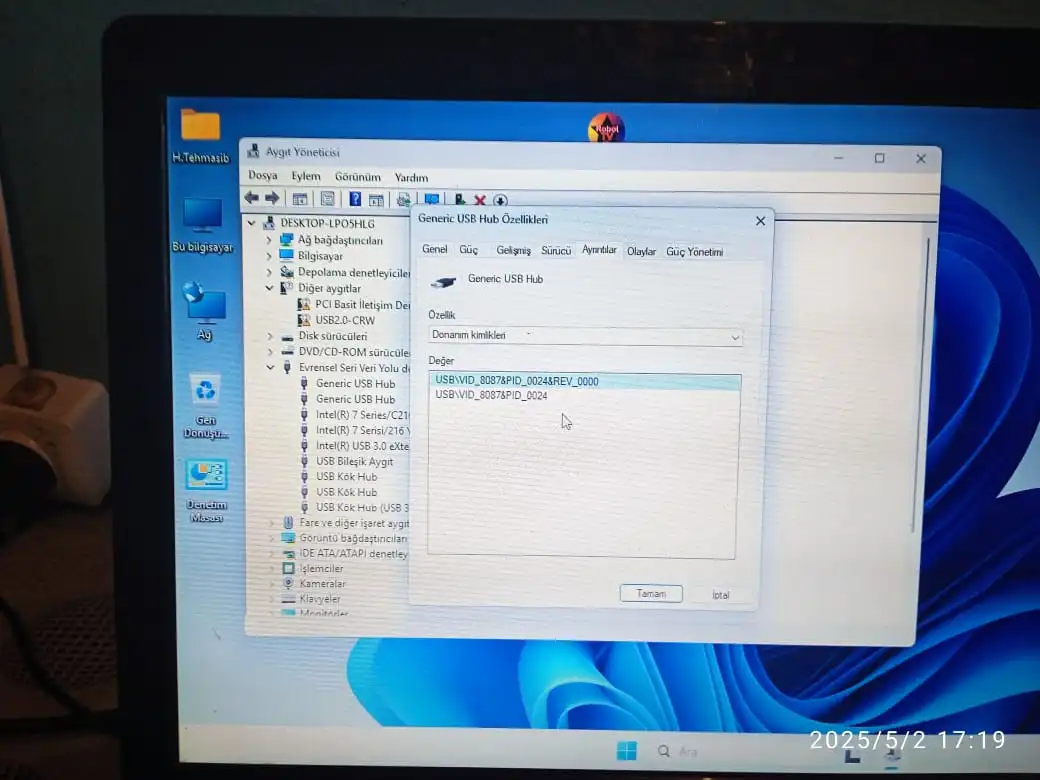Click the Forward arrow toolbar icon

[x=272, y=198]
